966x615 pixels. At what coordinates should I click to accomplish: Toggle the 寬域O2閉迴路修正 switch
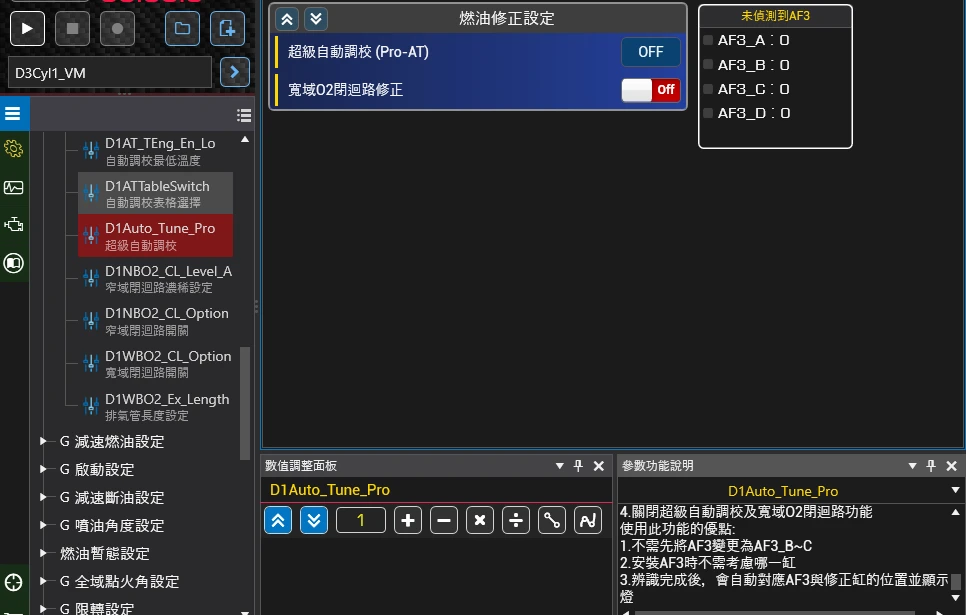pyautogui.click(x=651, y=90)
